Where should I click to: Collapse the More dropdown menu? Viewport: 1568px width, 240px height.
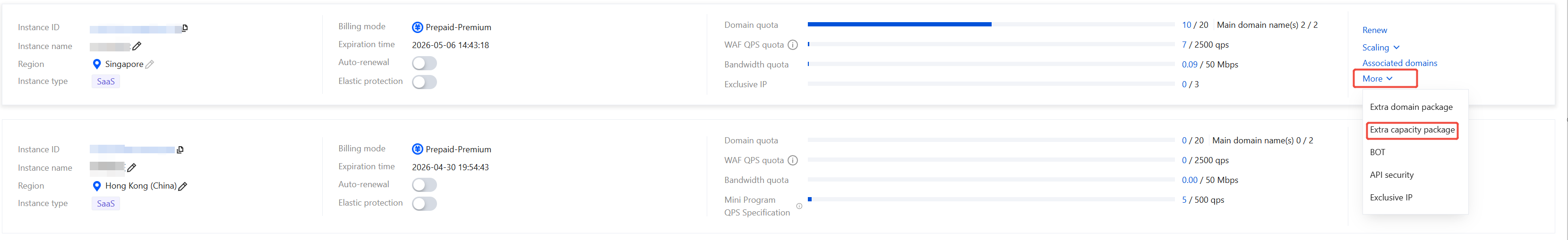(x=1378, y=79)
